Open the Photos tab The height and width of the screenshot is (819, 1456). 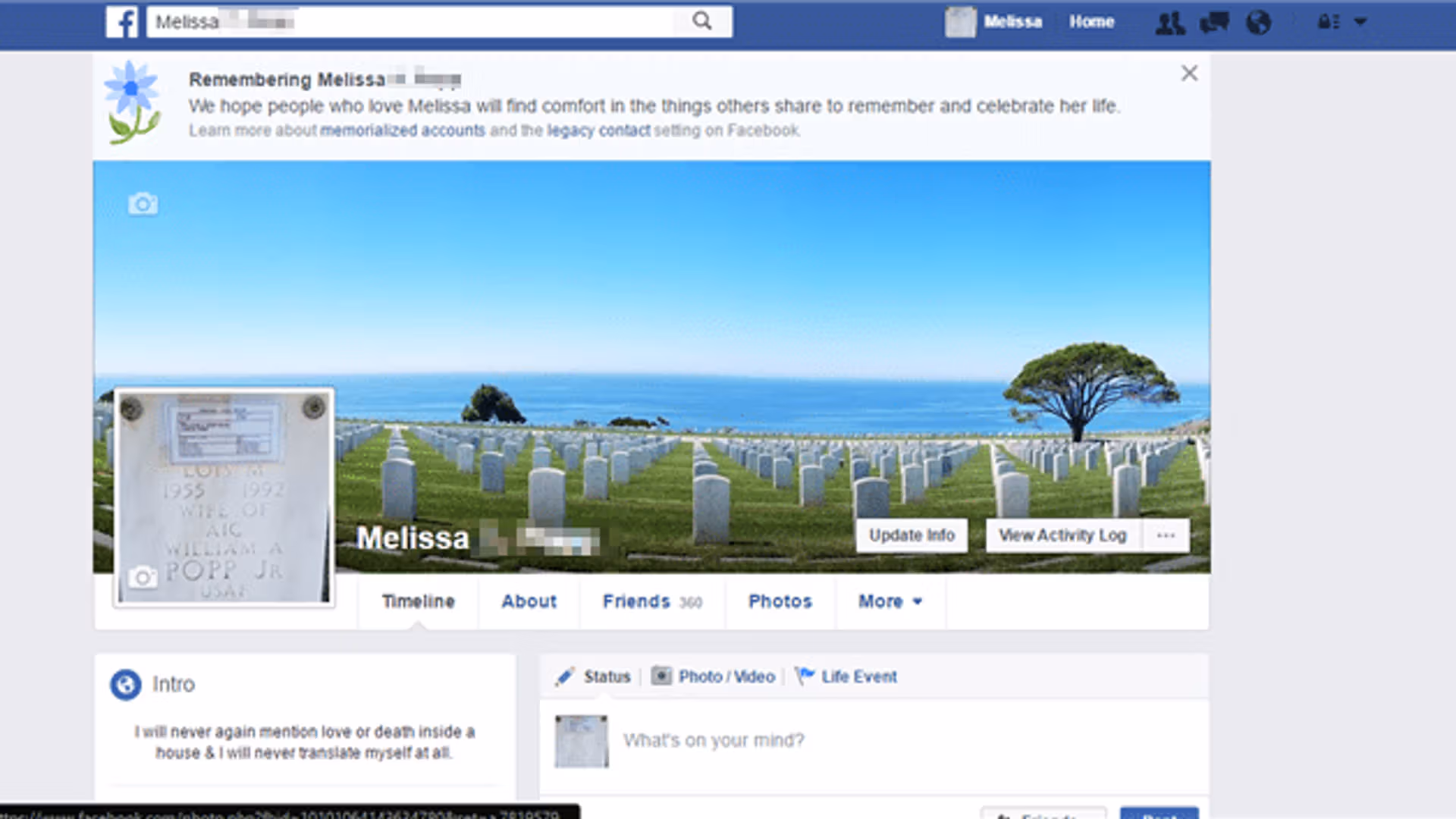pyautogui.click(x=780, y=601)
